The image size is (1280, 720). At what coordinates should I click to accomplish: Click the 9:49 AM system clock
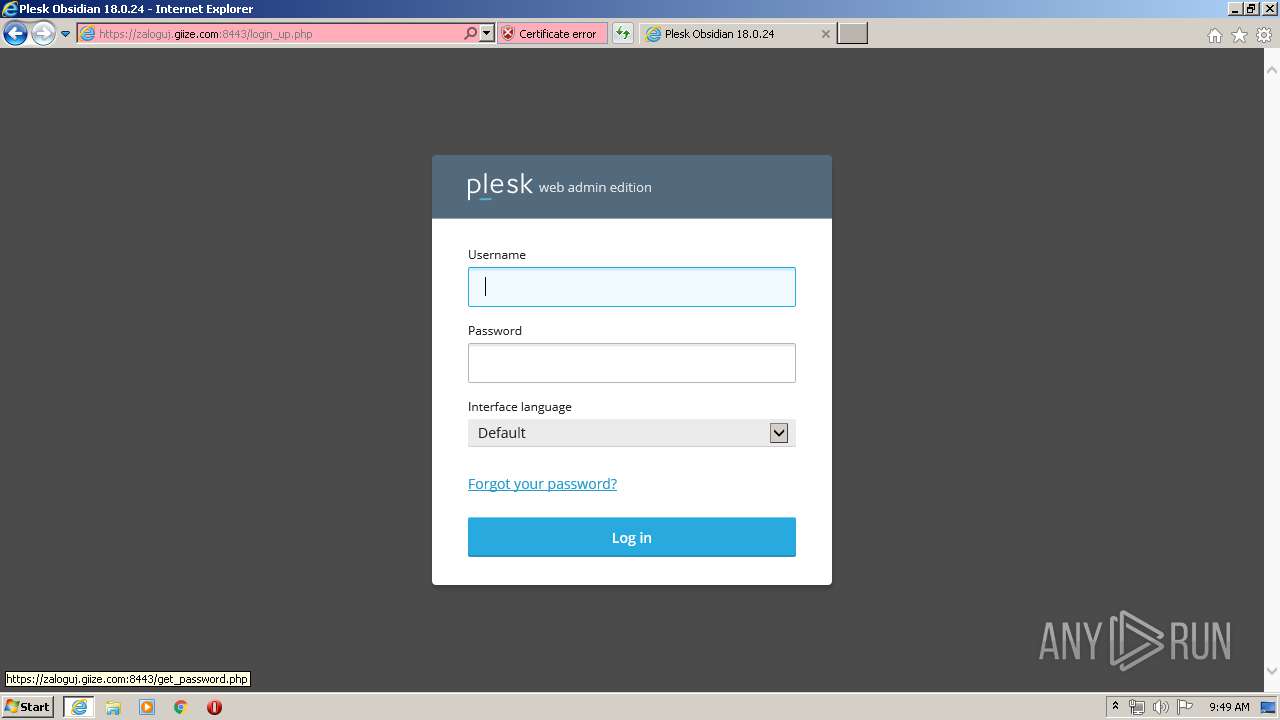pos(1229,707)
